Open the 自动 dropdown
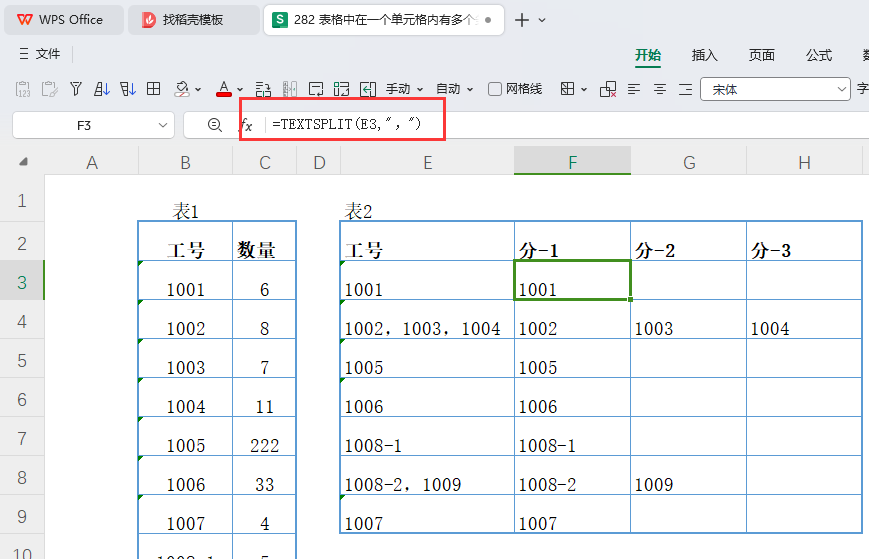This screenshot has width=869, height=559. pos(454,89)
